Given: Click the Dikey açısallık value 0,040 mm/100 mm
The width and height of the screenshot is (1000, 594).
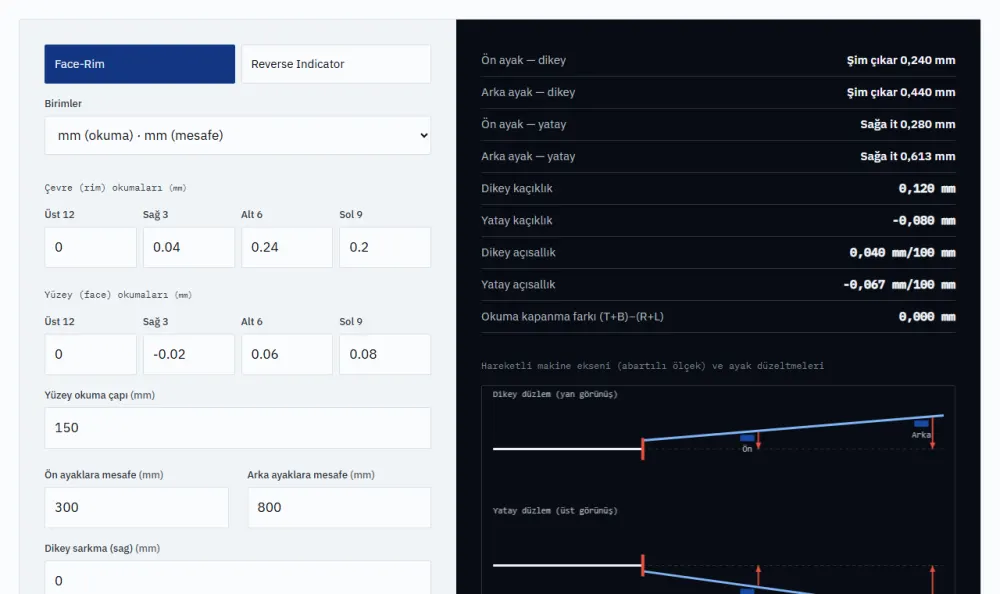Looking at the screenshot, I should pos(902,253).
